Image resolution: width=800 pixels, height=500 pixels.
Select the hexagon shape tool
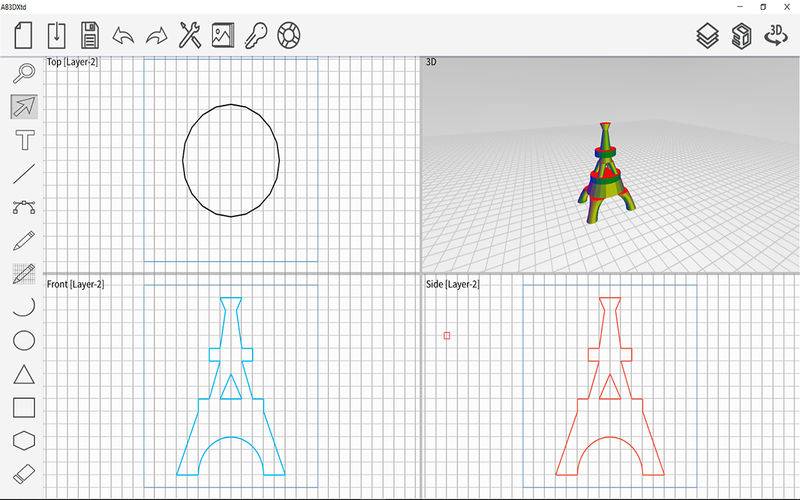point(24,441)
